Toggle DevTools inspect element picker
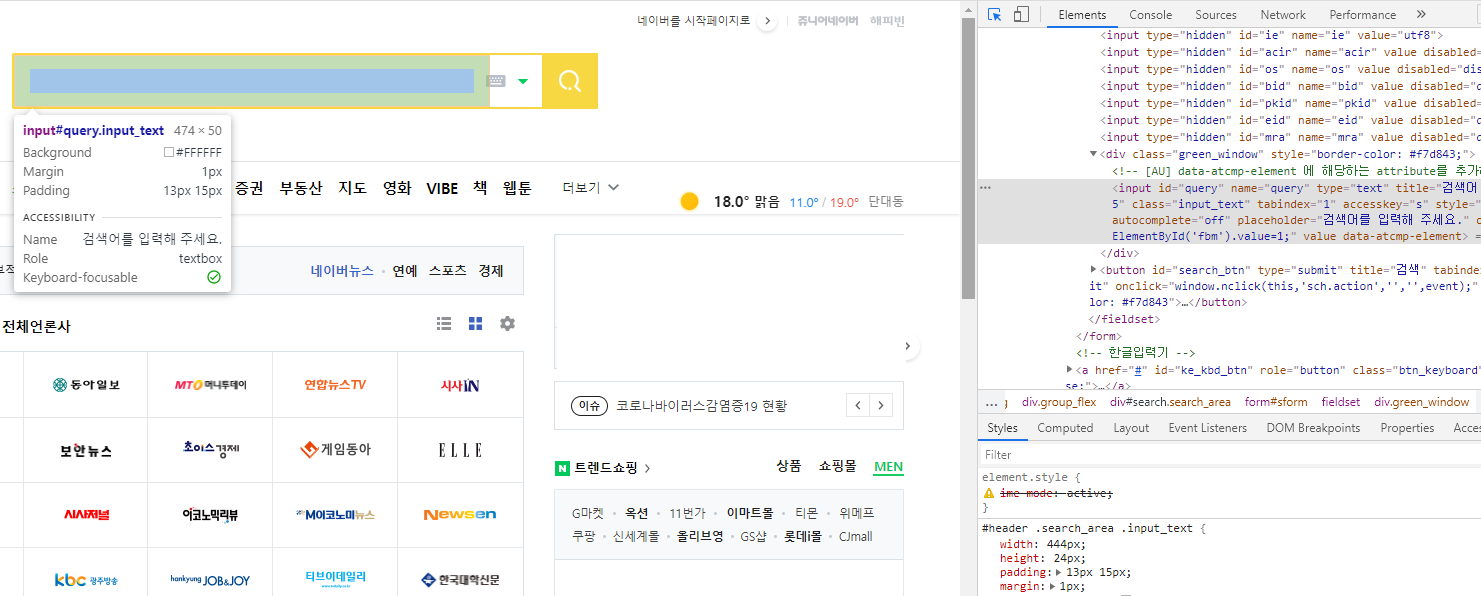Screen dimensions: 1481x596 pyautogui.click(x=995, y=15)
